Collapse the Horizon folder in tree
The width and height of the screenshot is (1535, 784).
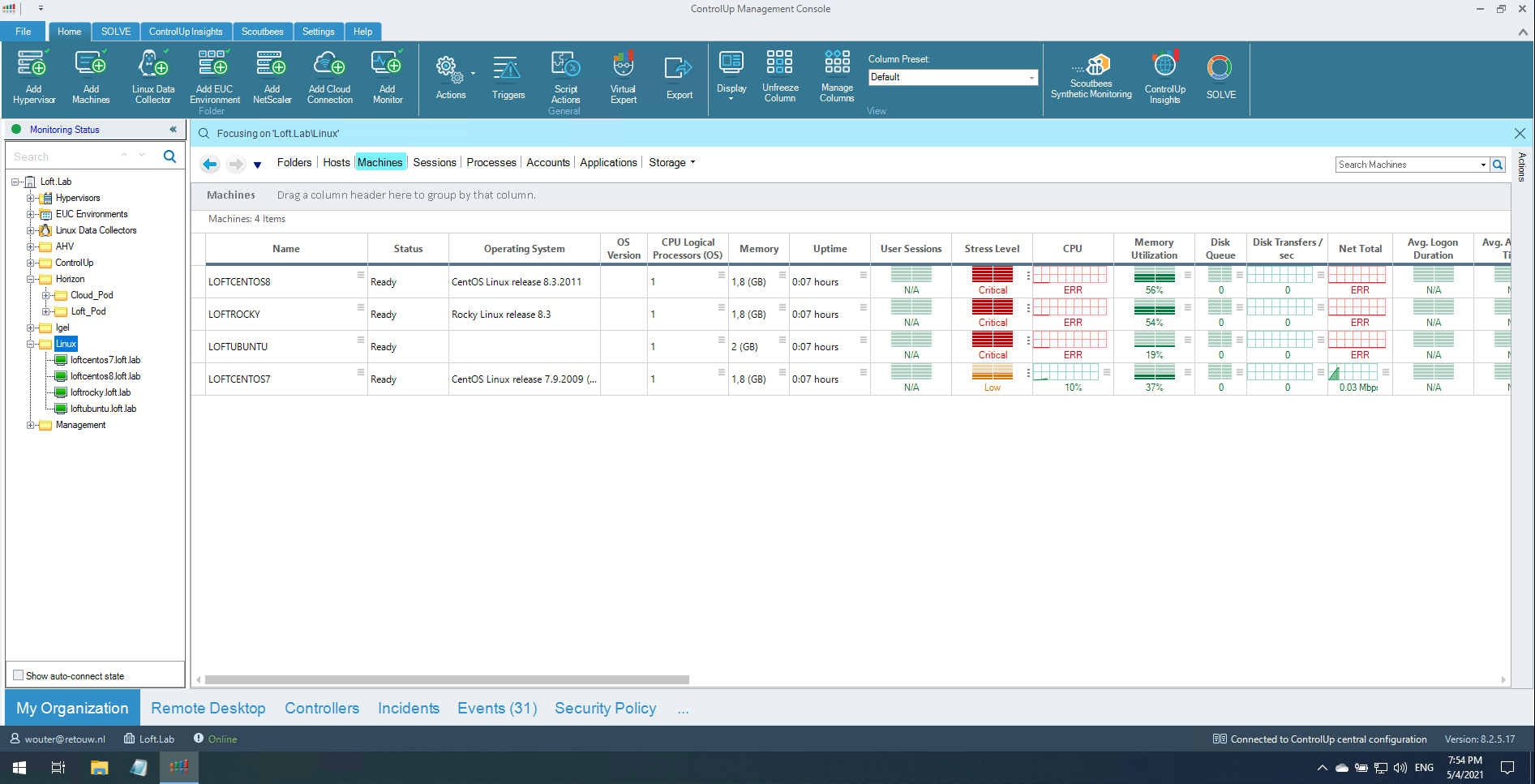31,279
